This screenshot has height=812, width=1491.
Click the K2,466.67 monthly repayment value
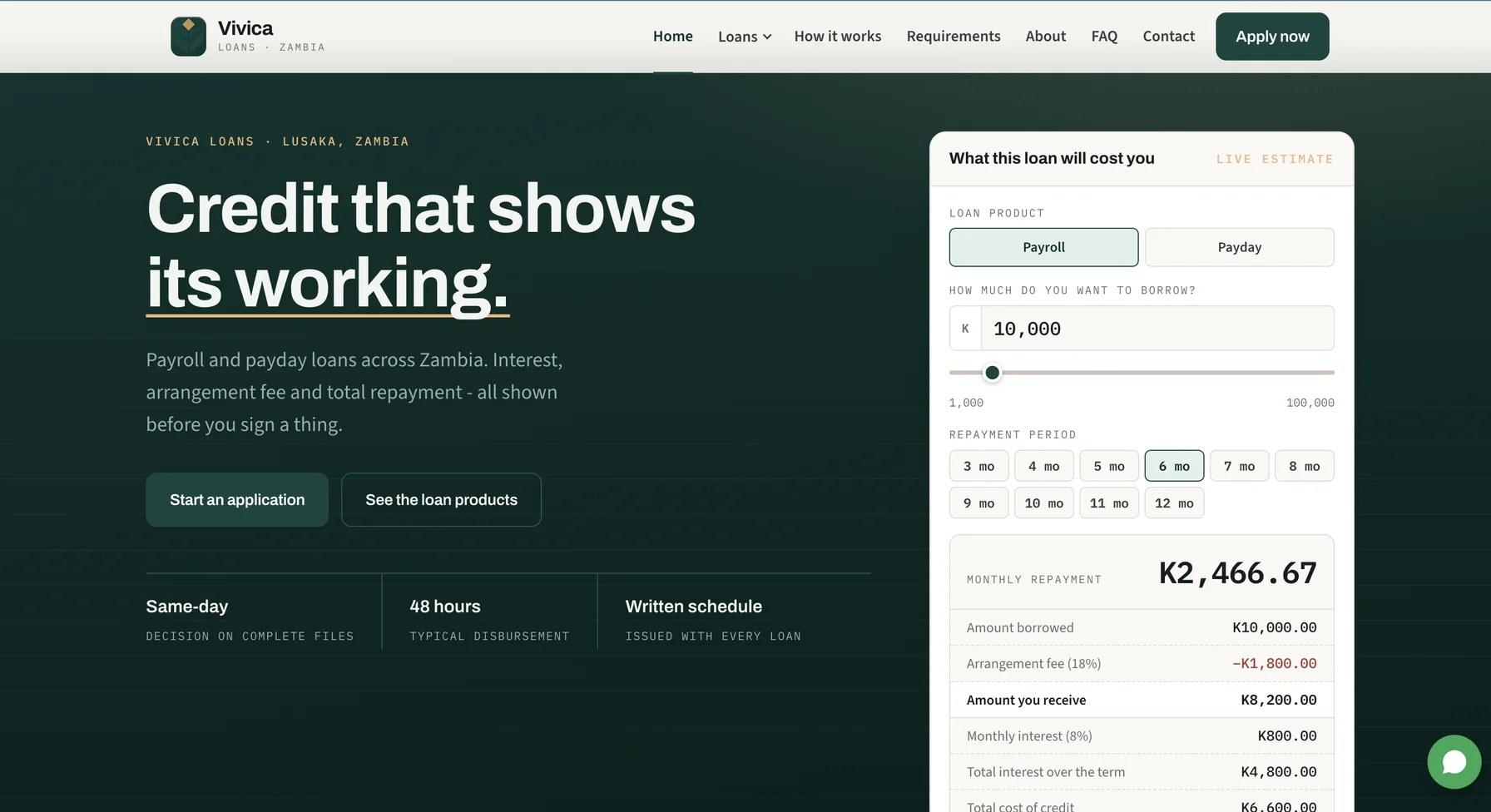(1237, 573)
